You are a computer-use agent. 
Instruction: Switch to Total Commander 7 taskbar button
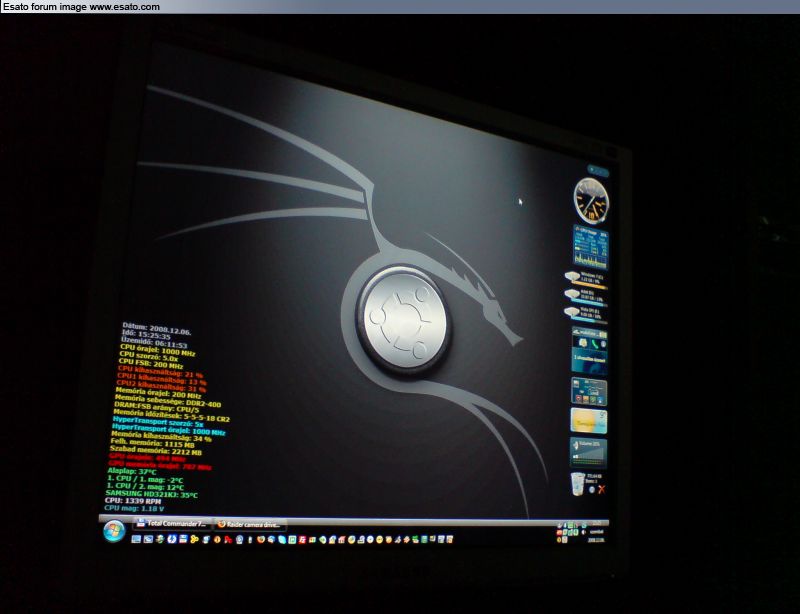(172, 524)
